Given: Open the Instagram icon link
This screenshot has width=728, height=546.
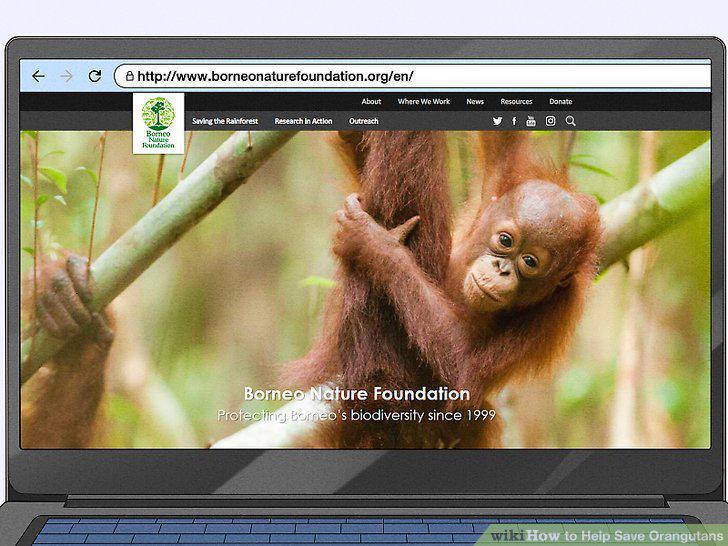Looking at the screenshot, I should [x=550, y=121].
